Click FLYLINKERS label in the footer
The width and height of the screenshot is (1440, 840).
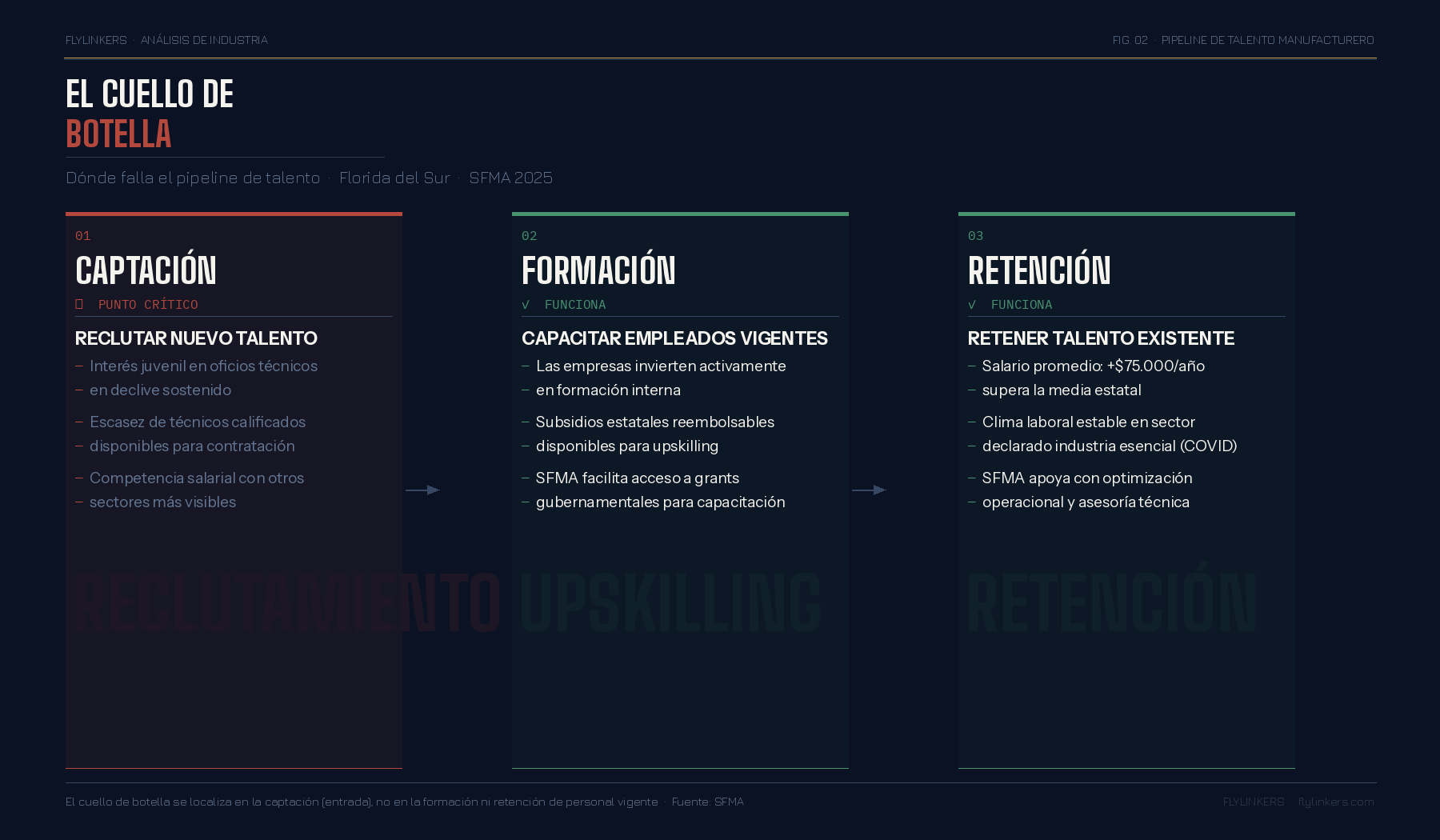(x=1254, y=802)
